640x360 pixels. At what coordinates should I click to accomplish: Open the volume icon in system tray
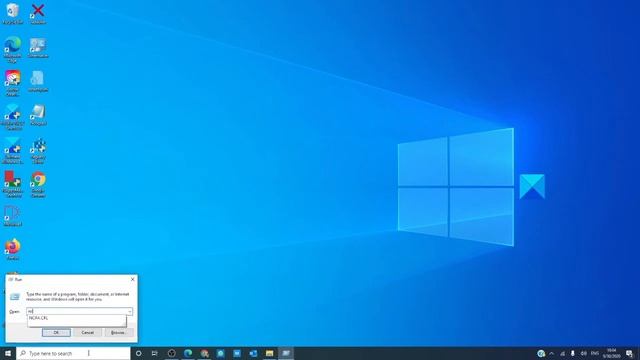[584, 353]
